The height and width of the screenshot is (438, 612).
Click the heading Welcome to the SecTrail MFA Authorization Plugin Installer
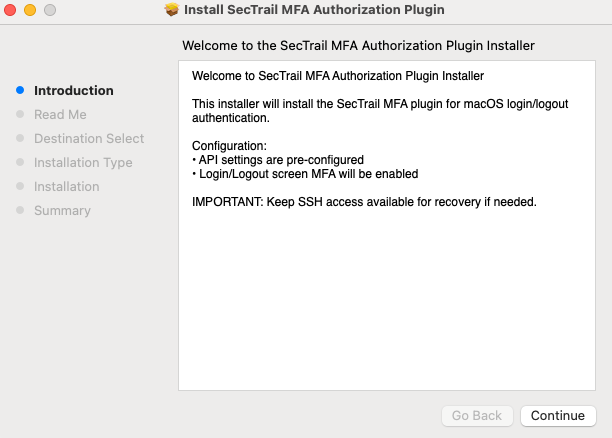(x=358, y=46)
